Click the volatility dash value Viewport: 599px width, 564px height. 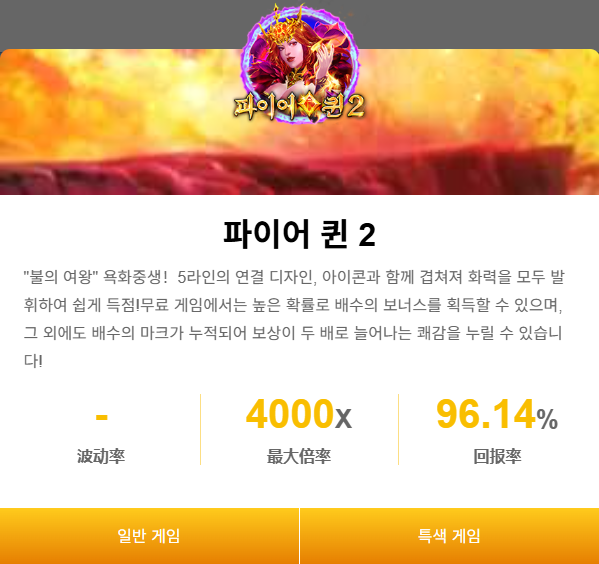tap(101, 416)
